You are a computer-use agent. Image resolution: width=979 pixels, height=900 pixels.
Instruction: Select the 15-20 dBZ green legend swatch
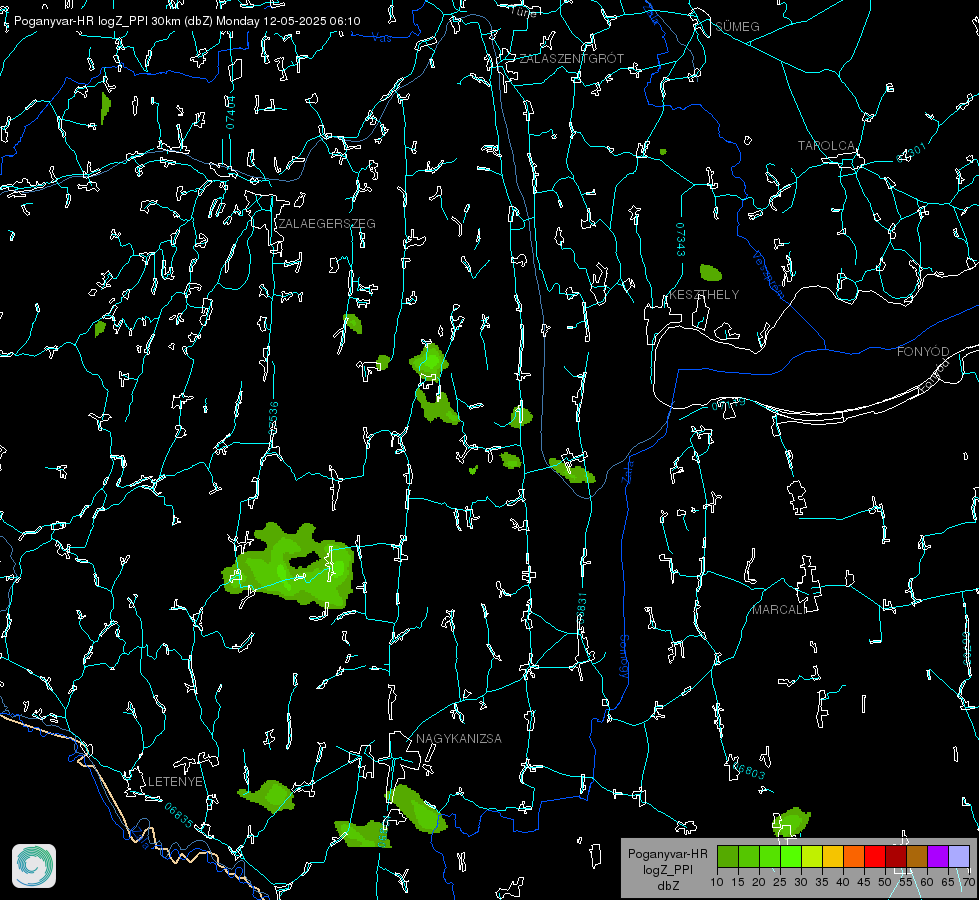coord(749,856)
